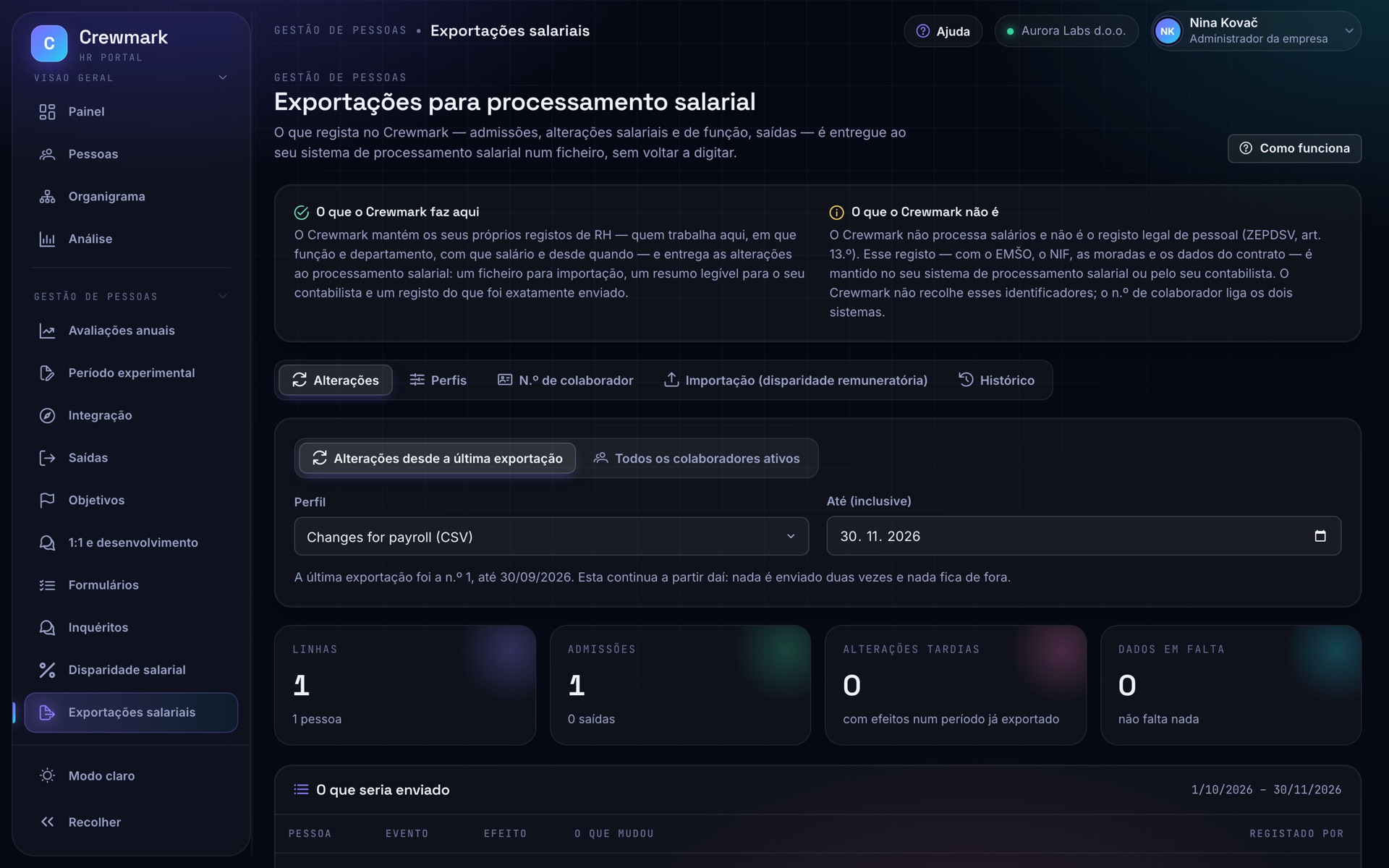The height and width of the screenshot is (868, 1389).
Task: Navigate to Período experimental
Action: 131,373
